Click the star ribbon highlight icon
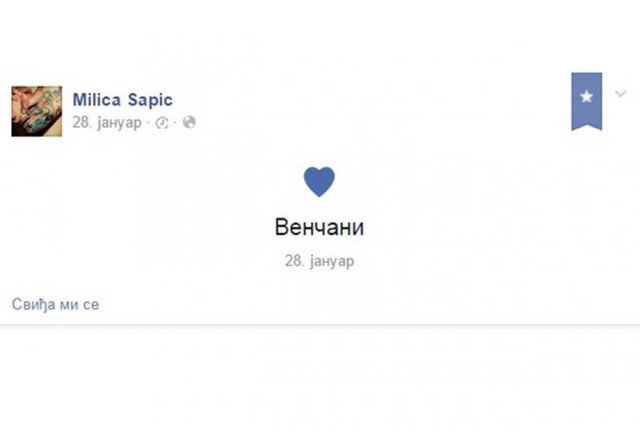 pos(587,99)
